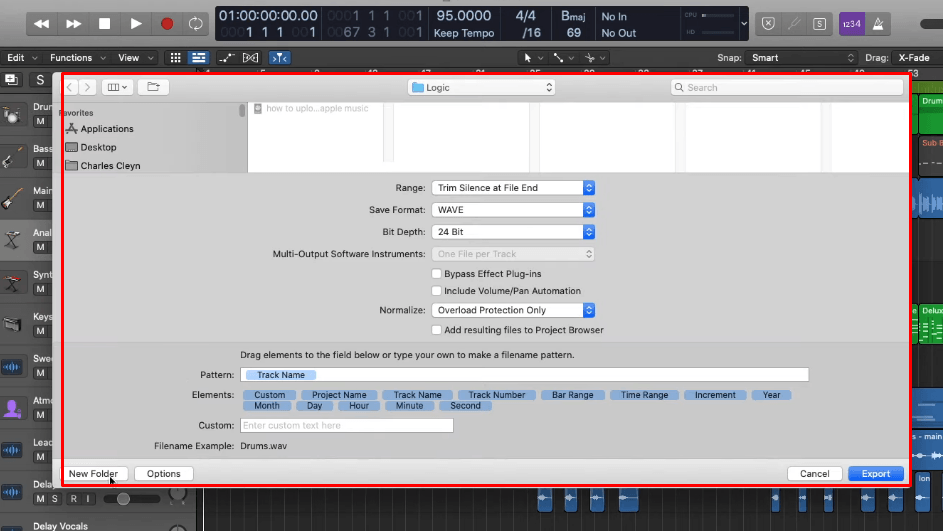Click the dialog sidebar scrollbar

click(x=242, y=110)
